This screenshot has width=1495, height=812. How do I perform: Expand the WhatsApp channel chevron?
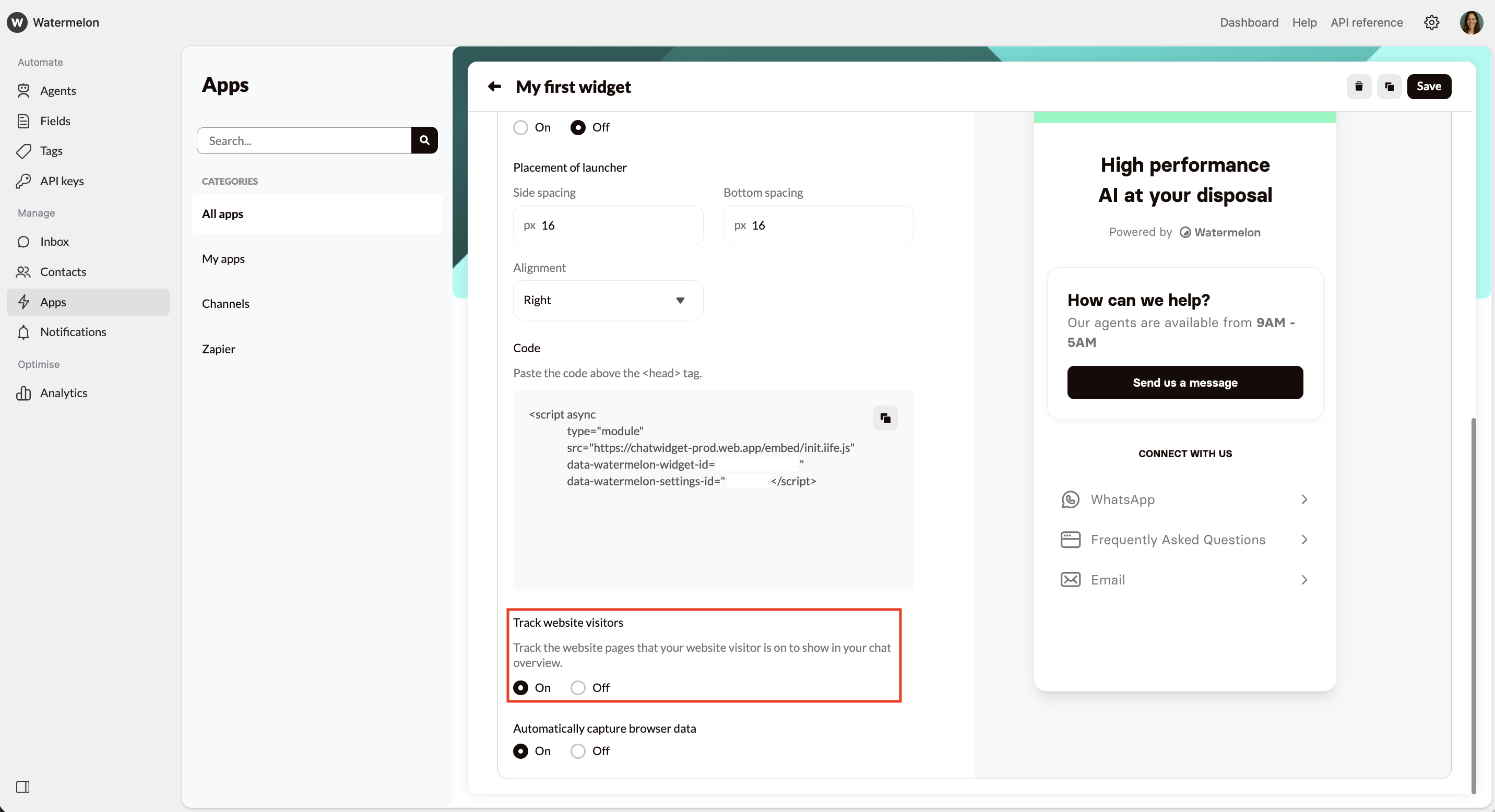pyautogui.click(x=1304, y=499)
